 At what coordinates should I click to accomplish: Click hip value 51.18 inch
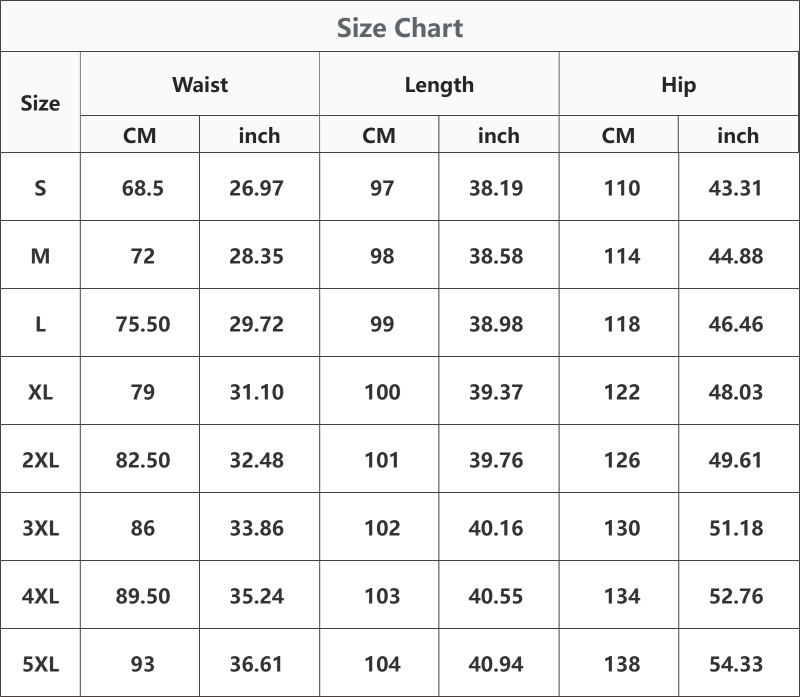pos(736,528)
